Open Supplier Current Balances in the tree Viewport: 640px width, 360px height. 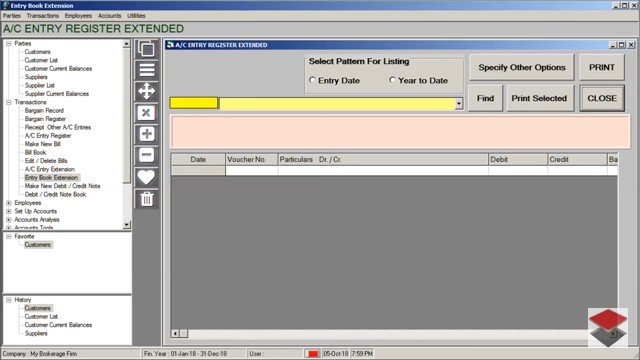(x=57, y=93)
